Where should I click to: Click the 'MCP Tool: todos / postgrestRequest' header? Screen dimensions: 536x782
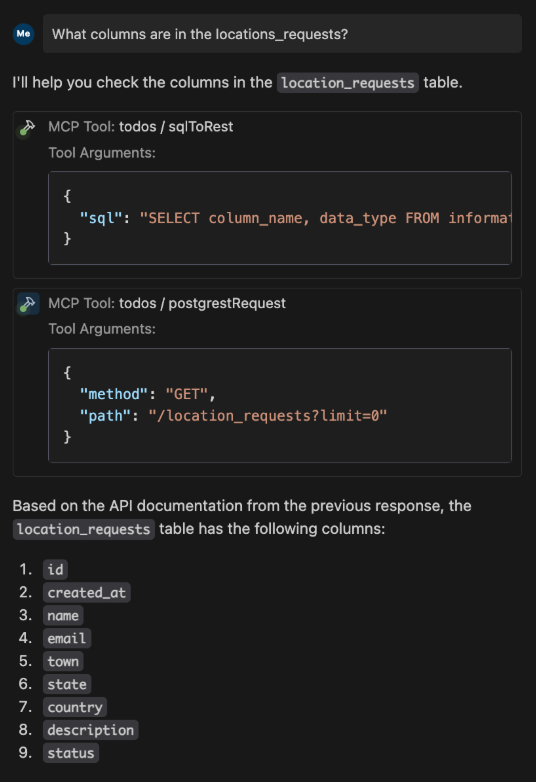coord(167,303)
